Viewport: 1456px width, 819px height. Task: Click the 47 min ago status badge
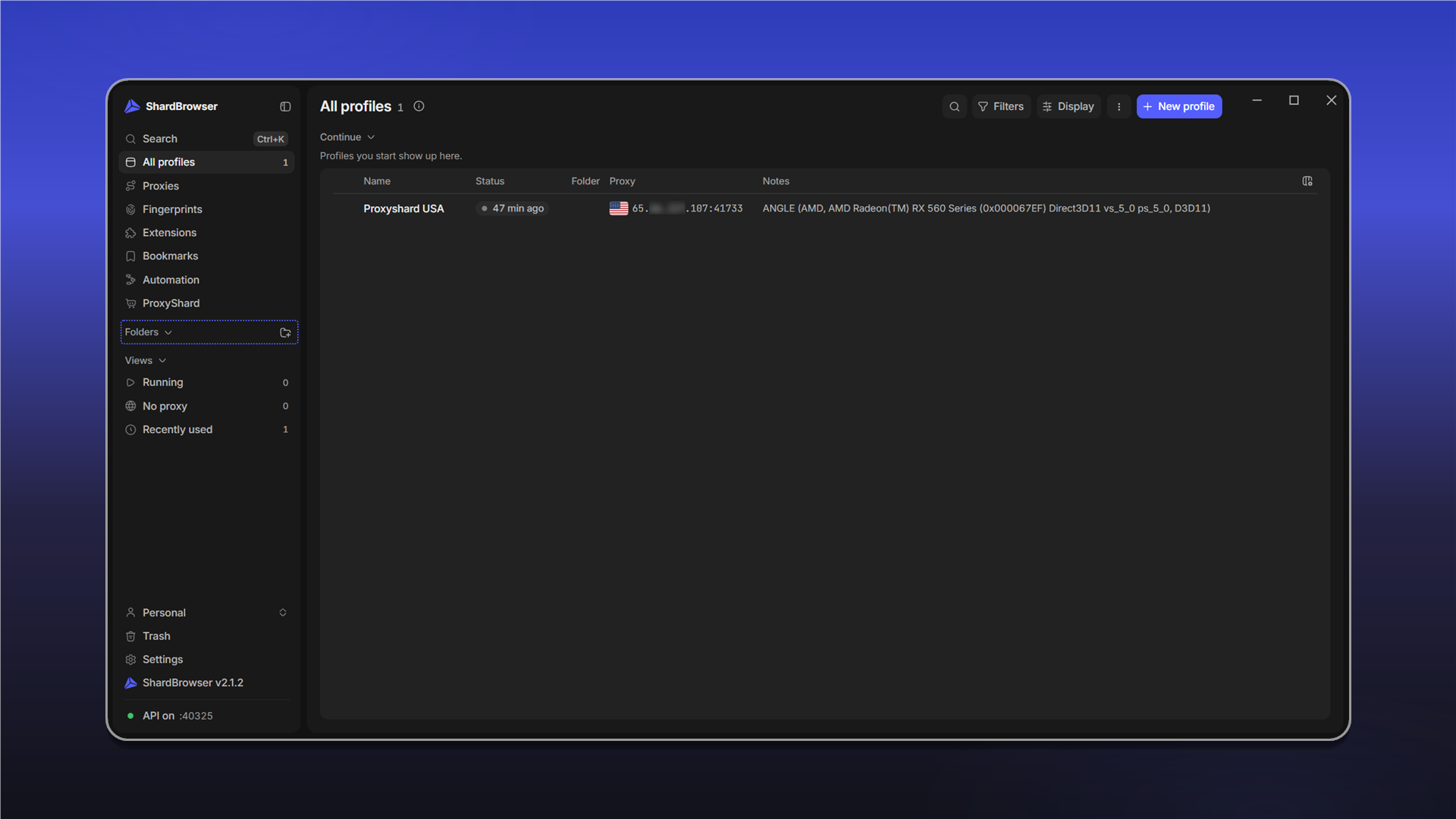[x=512, y=209]
